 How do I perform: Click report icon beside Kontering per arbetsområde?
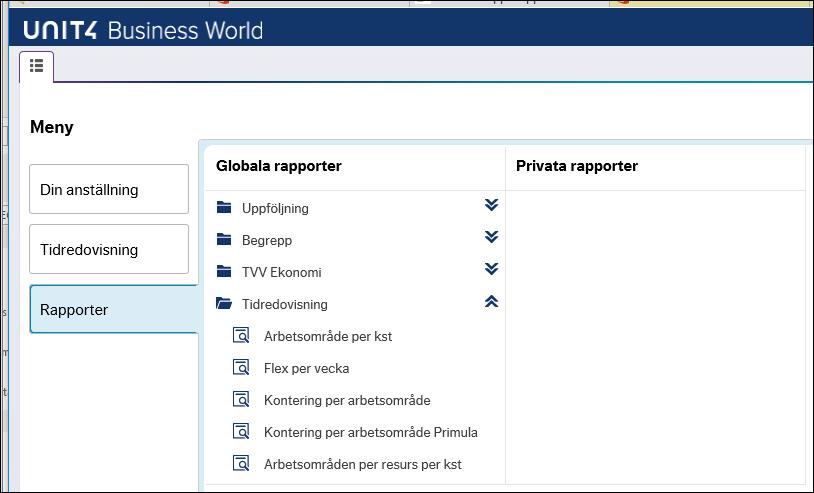pyautogui.click(x=241, y=400)
